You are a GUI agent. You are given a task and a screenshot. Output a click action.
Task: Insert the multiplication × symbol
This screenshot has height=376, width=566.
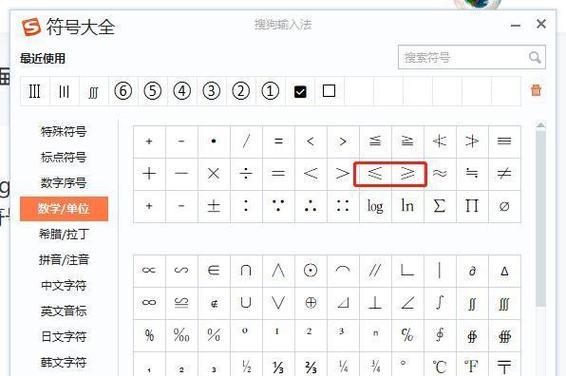tap(214, 174)
